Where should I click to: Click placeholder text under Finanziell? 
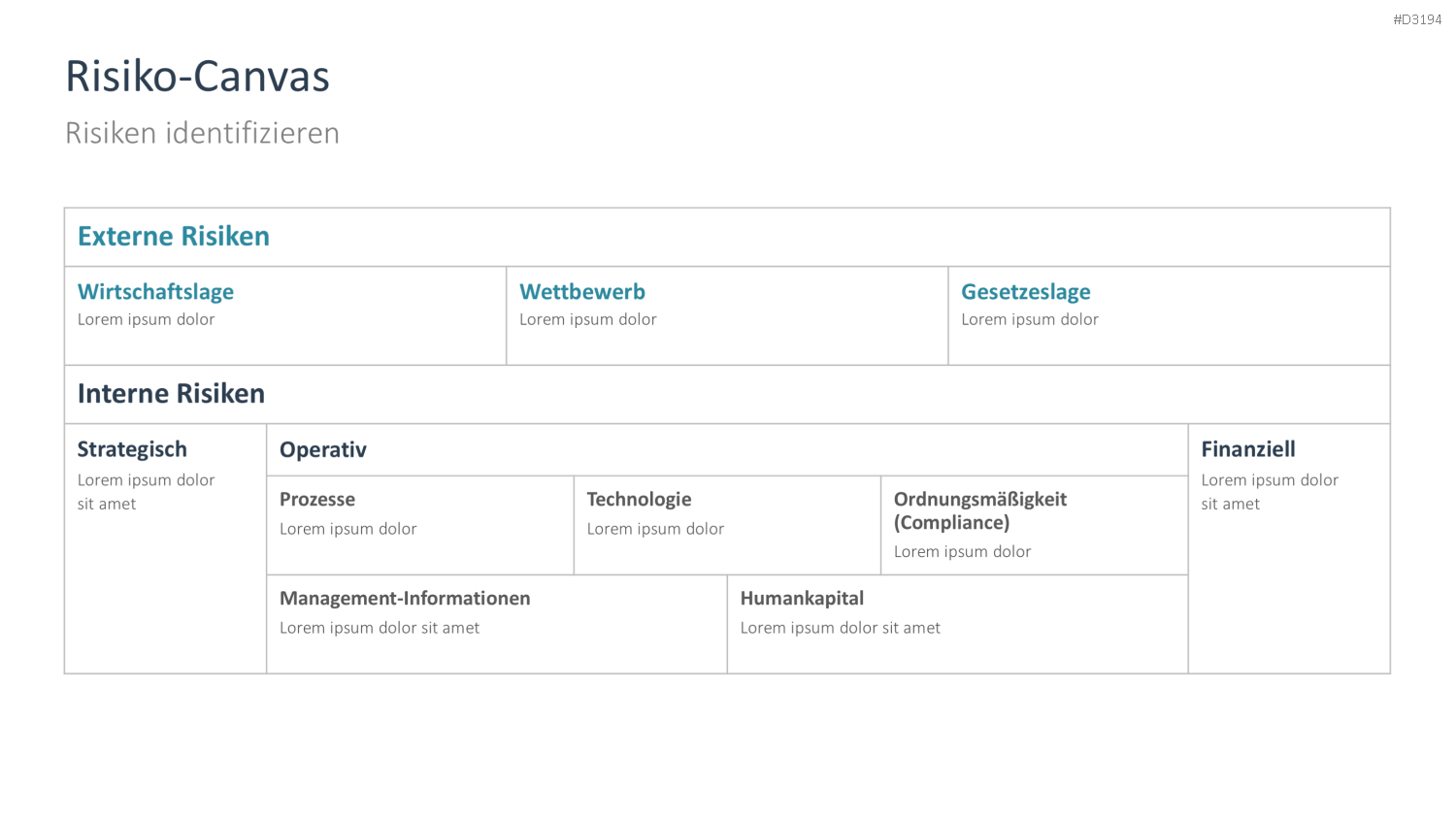pos(1270,492)
